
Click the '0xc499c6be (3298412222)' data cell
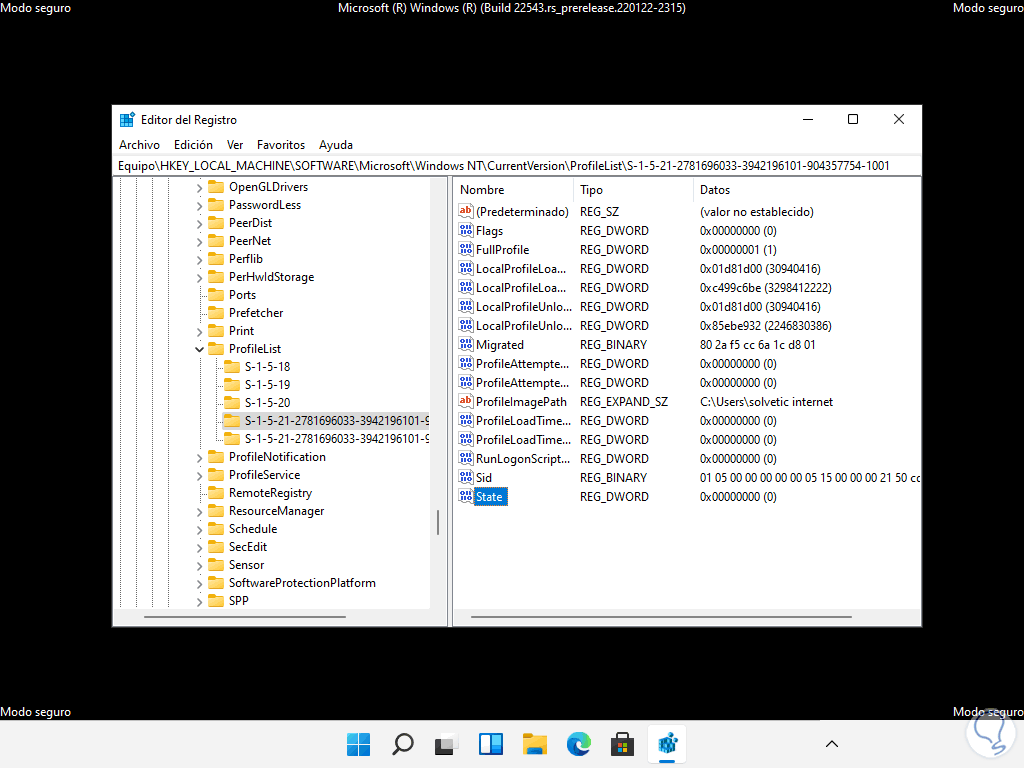[765, 288]
